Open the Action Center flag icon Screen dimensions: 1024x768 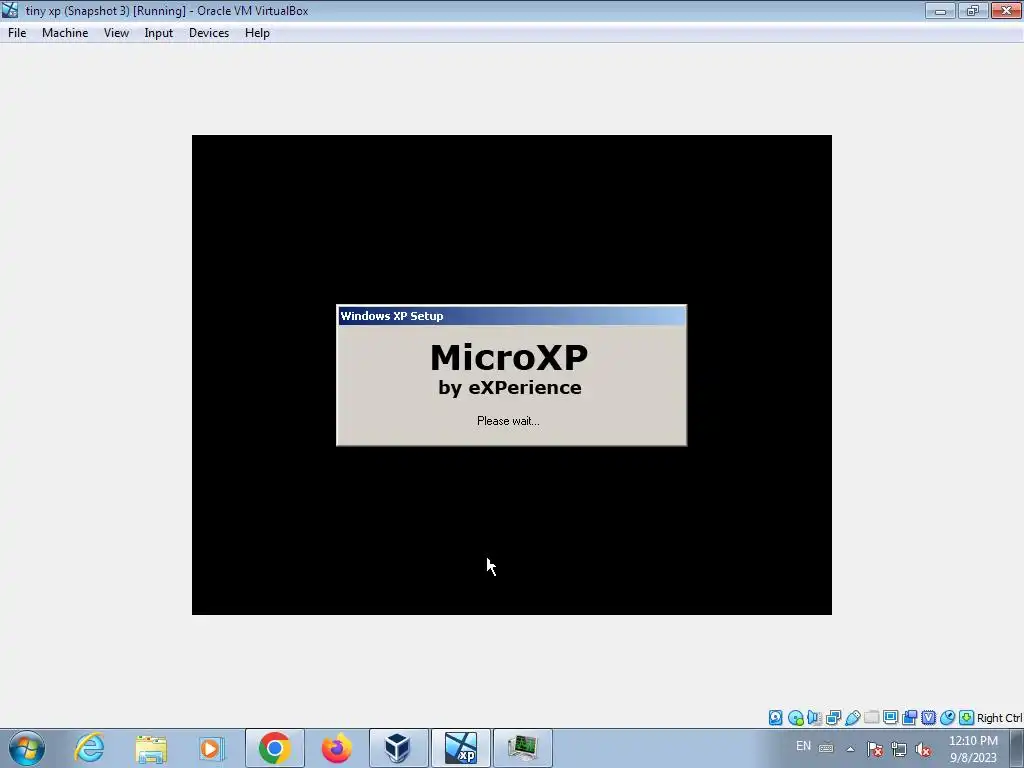pyautogui.click(x=875, y=749)
